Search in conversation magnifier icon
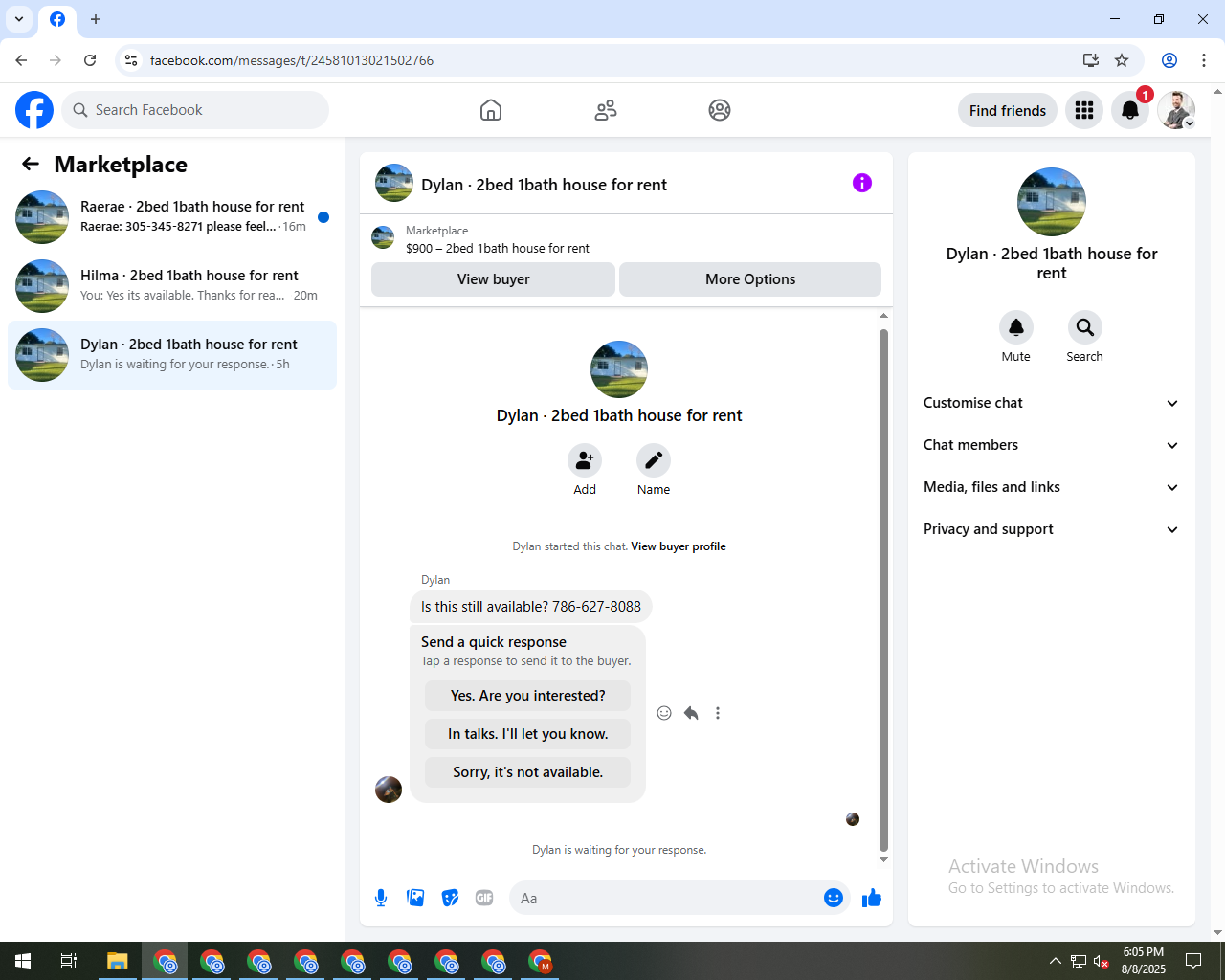 tap(1085, 327)
